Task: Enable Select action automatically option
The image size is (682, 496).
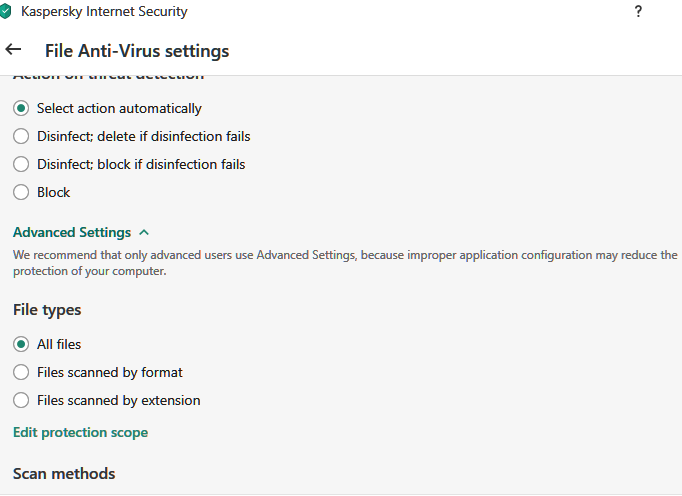Action: pos(21,108)
